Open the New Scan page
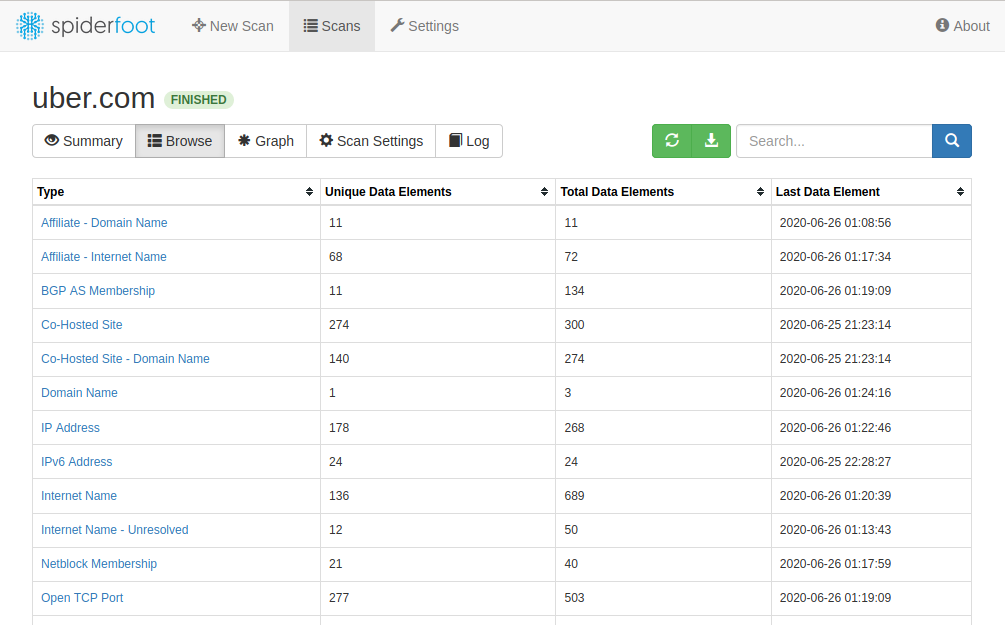This screenshot has height=625, width=1005. coord(233,26)
